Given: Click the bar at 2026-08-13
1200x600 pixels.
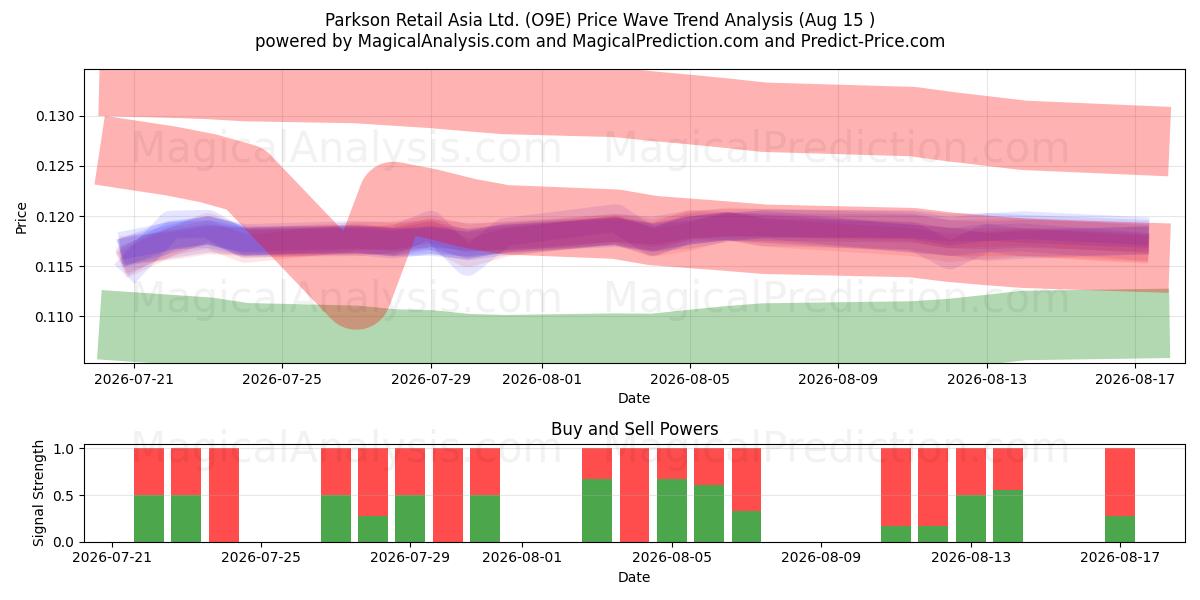Looking at the screenshot, I should (x=971, y=495).
